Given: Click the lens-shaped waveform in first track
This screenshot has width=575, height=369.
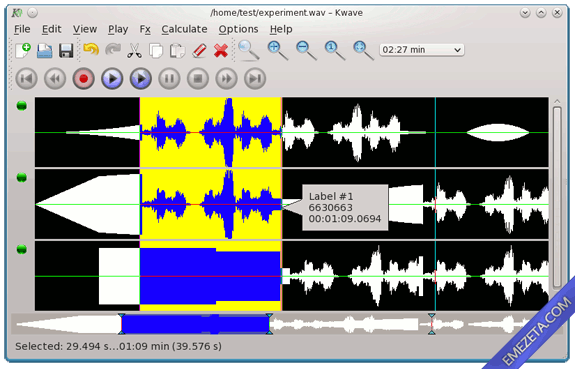Looking at the screenshot, I should click(498, 132).
